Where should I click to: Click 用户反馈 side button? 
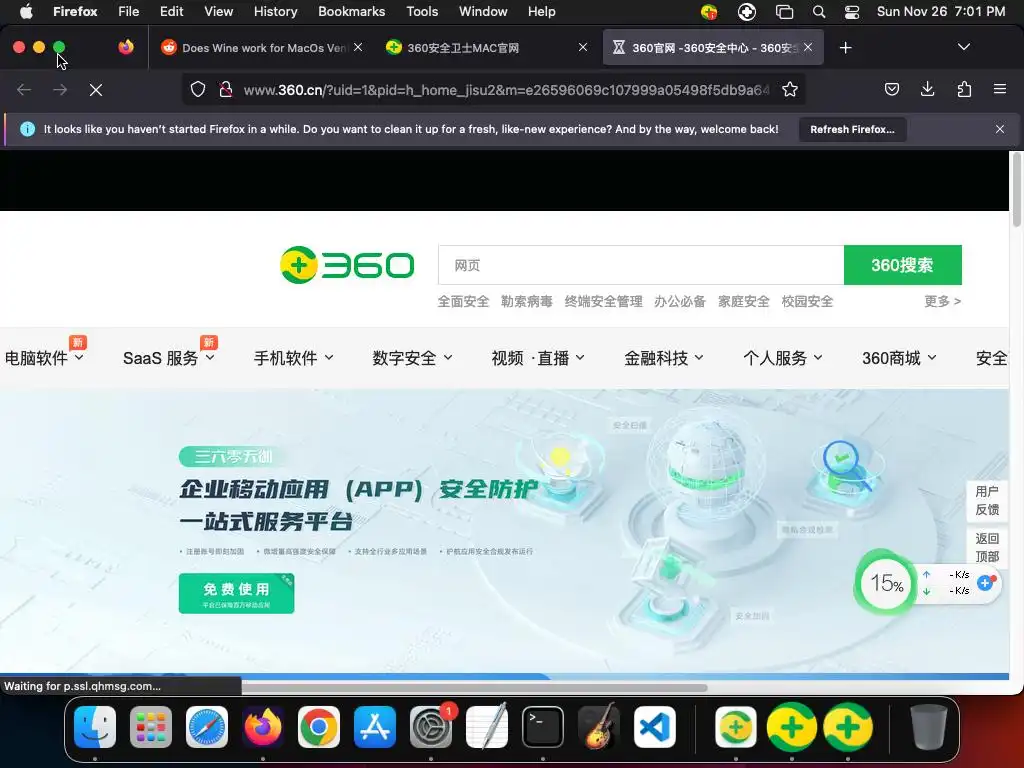pyautogui.click(x=987, y=500)
